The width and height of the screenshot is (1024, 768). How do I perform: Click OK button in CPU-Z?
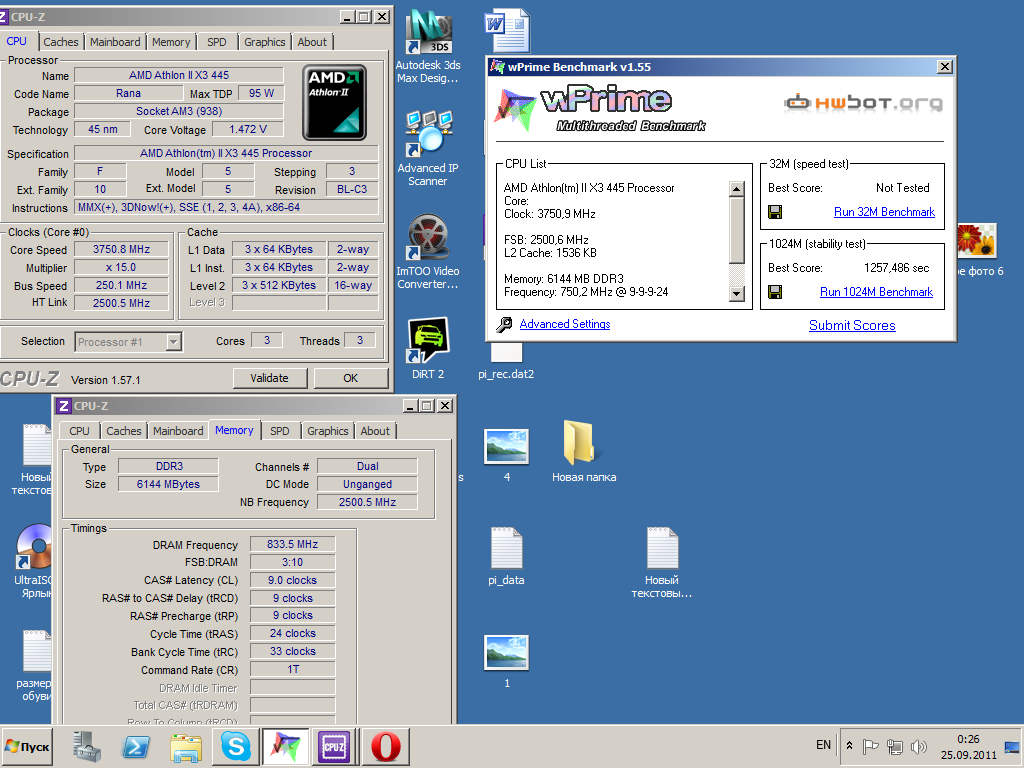coord(351,378)
